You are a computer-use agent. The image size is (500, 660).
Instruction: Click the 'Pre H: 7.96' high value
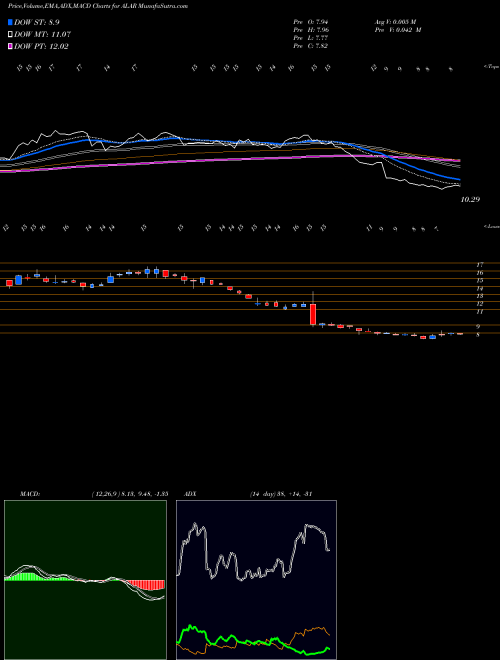point(311,30)
